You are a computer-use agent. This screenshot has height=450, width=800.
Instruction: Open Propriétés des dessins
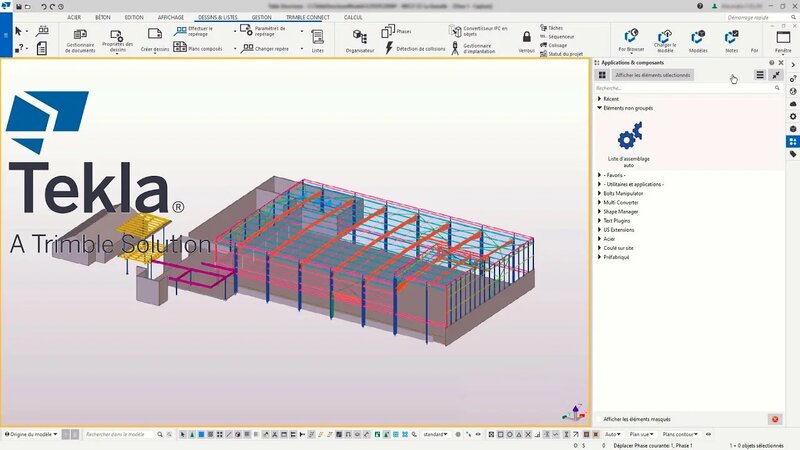[117, 40]
